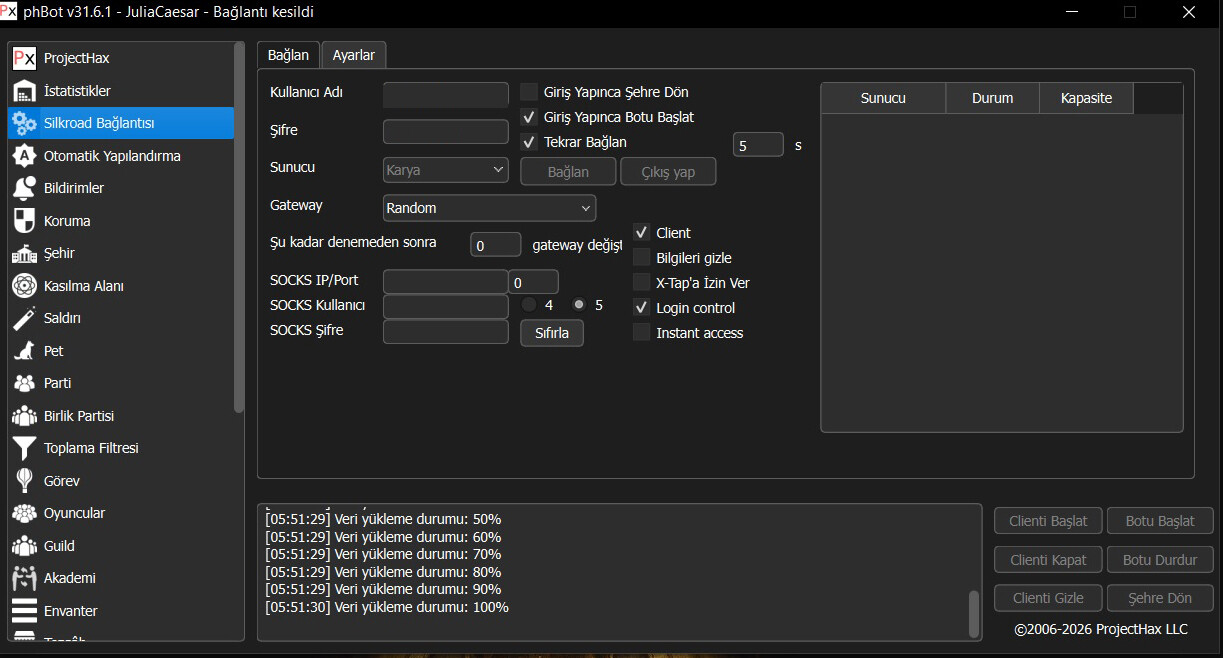Click the Saldırı sword icon
The width and height of the screenshot is (1223, 658).
point(25,318)
